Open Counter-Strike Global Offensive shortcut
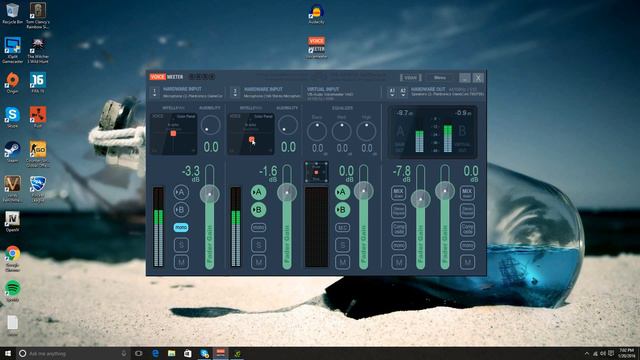Image resolution: width=640 pixels, height=360 pixels. point(38,154)
